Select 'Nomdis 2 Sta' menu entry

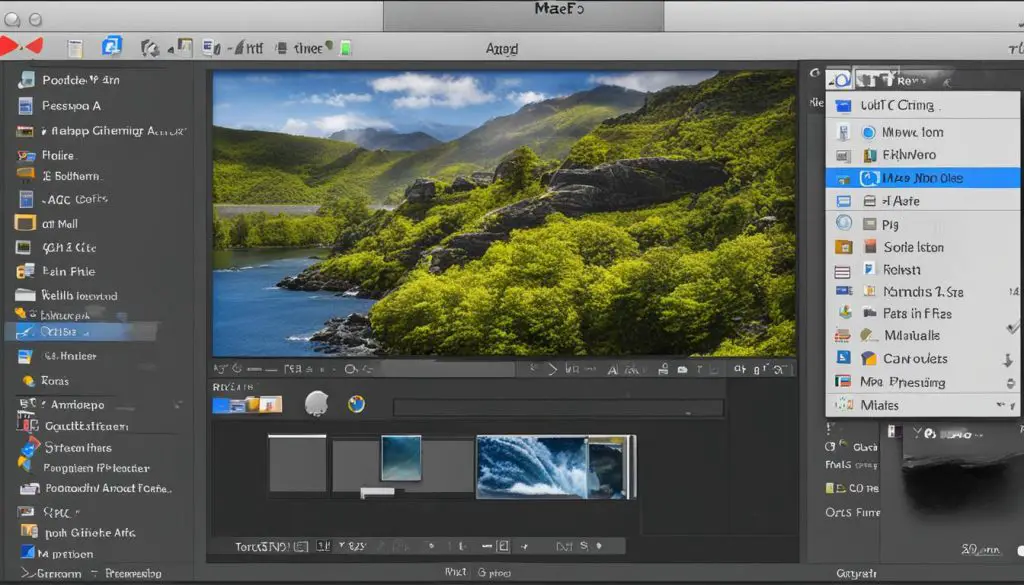coord(922,291)
